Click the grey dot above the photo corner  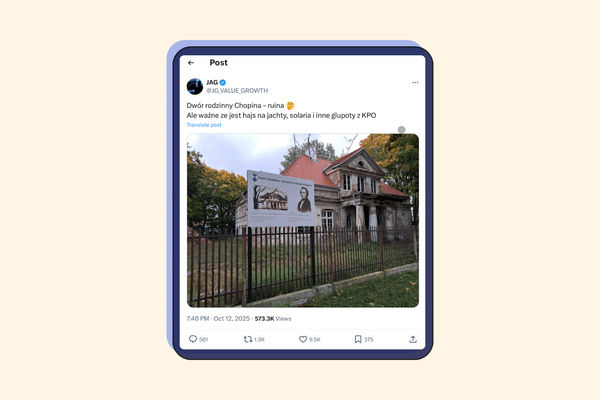coord(401,130)
